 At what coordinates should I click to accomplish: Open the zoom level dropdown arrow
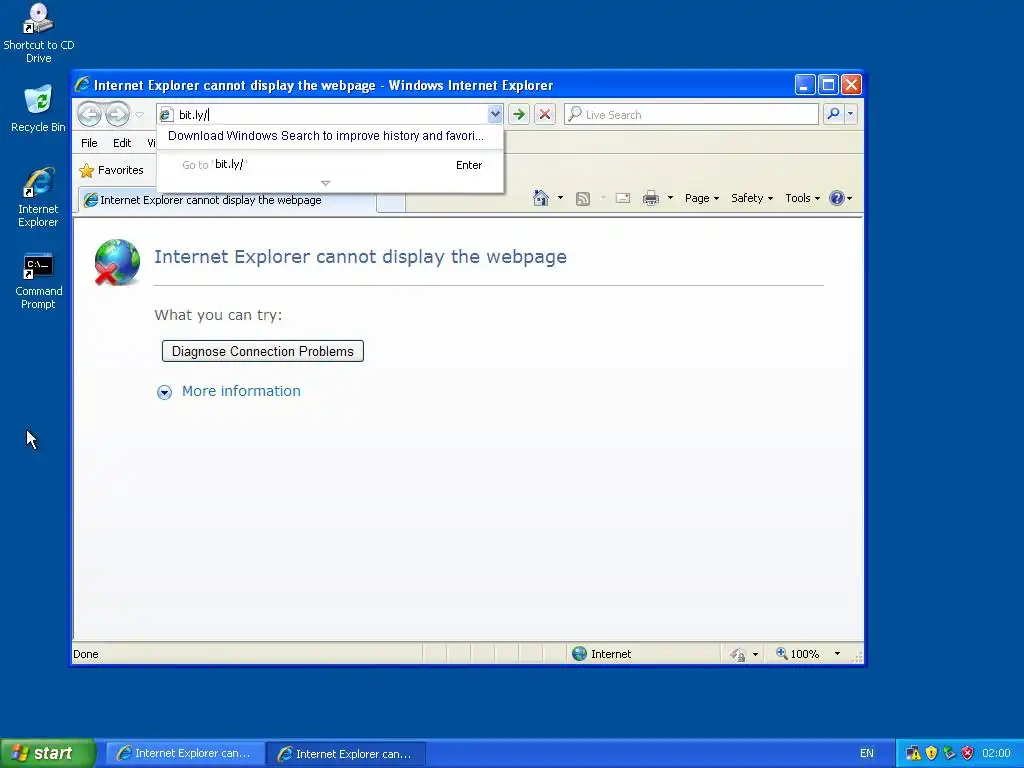[x=837, y=654]
